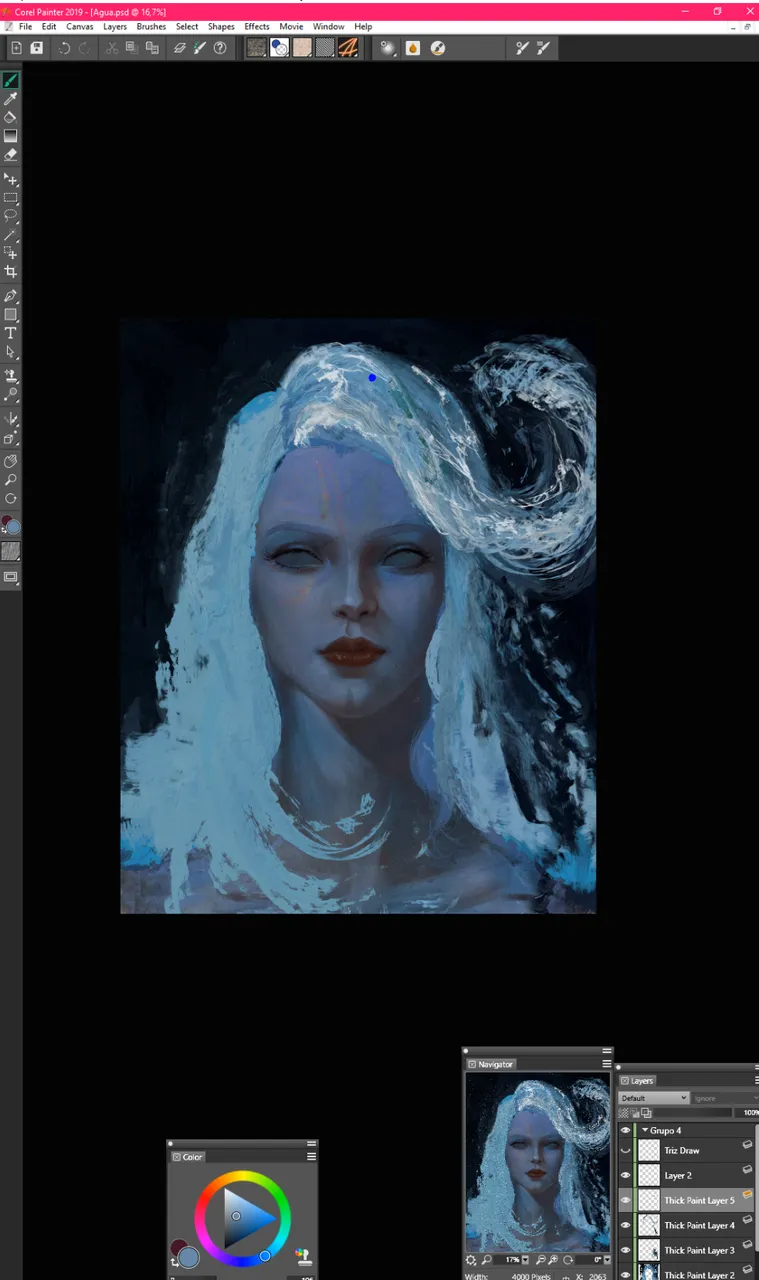This screenshot has width=759, height=1280.
Task: Select the Mirror Painting tool
Action: [11, 419]
